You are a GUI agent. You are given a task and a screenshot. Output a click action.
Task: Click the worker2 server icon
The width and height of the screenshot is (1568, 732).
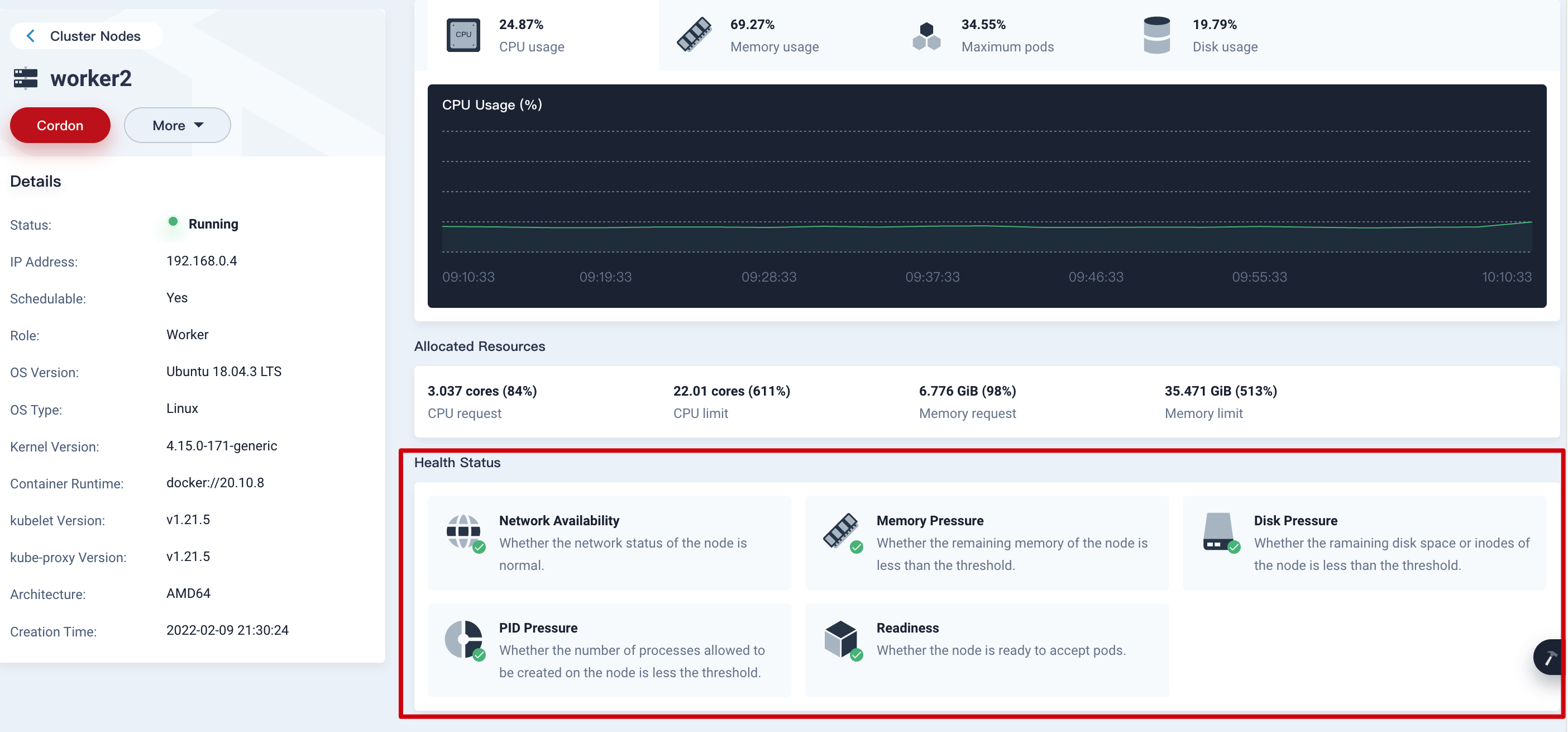click(26, 79)
